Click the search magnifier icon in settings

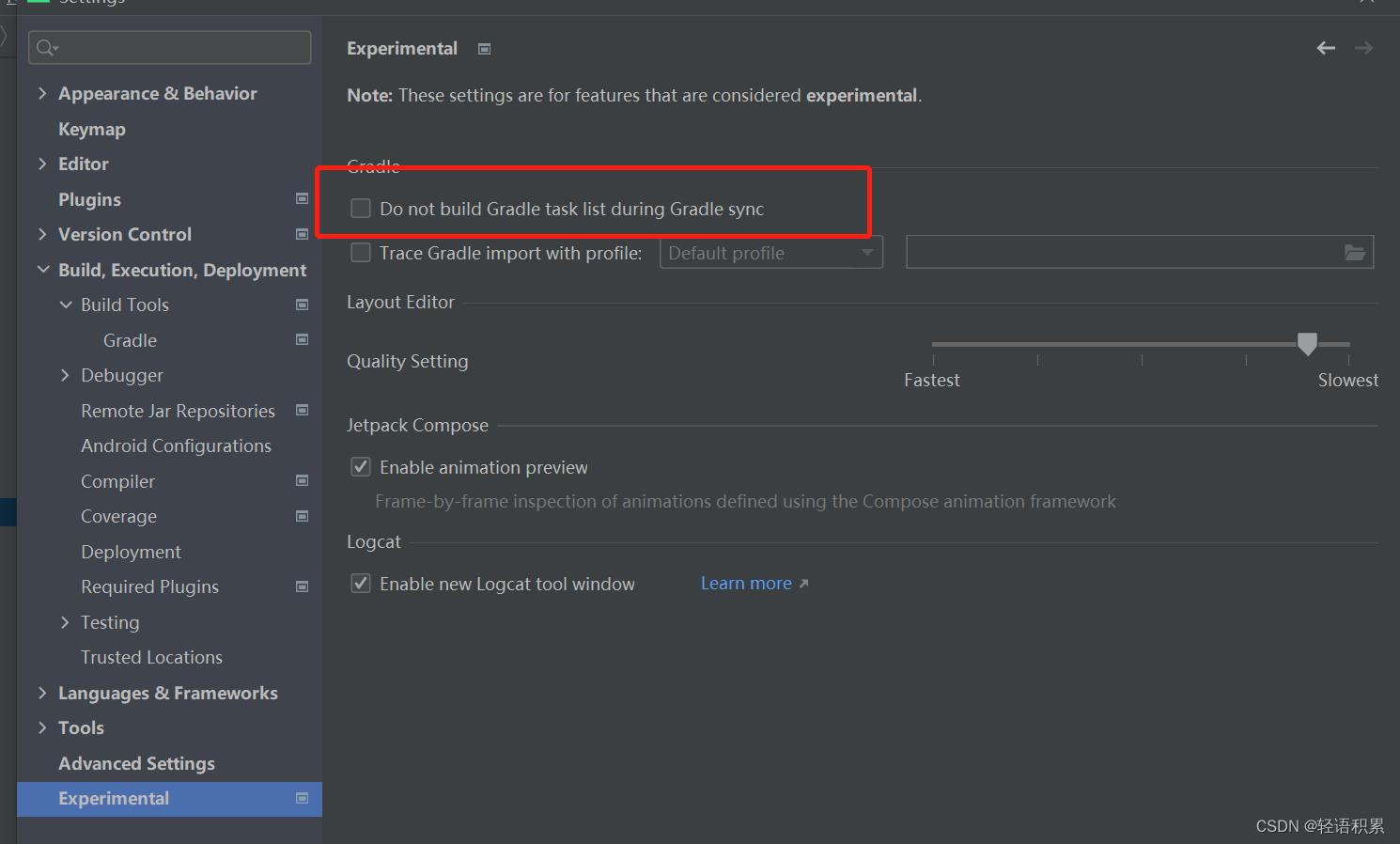tap(47, 48)
